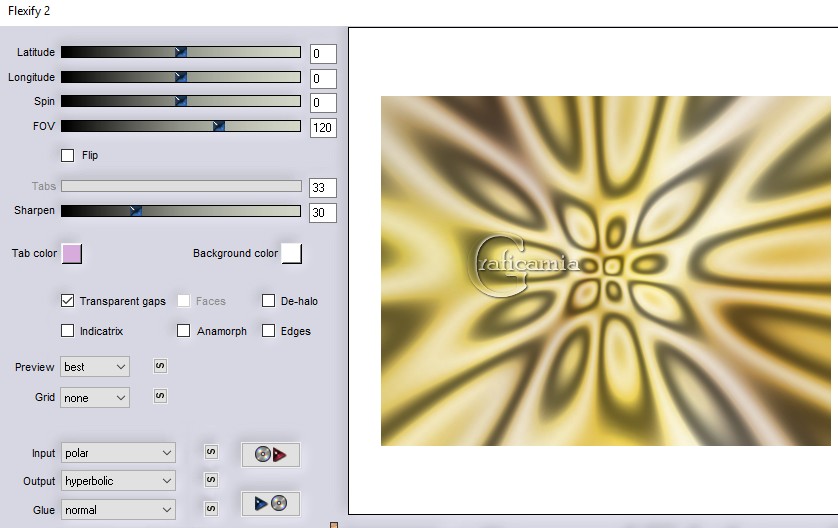Click the Spin slider handle
The image size is (838, 528).
(181, 101)
